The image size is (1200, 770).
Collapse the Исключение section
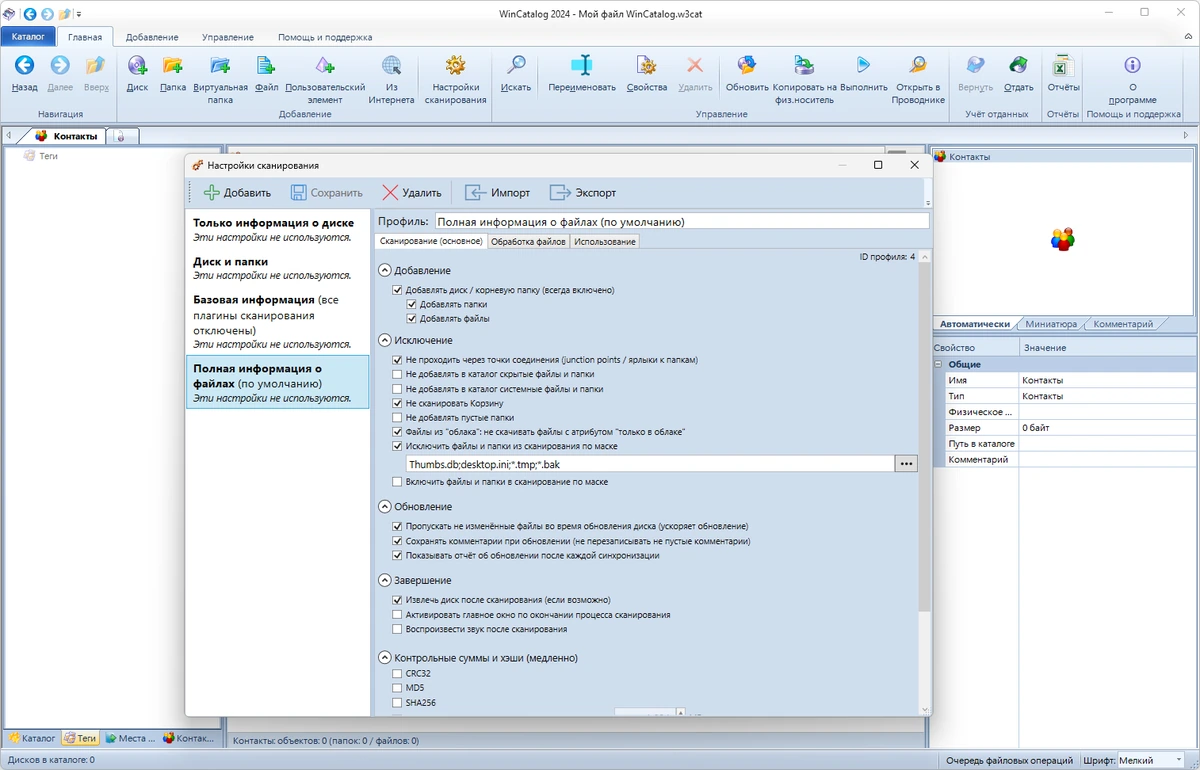[385, 341]
